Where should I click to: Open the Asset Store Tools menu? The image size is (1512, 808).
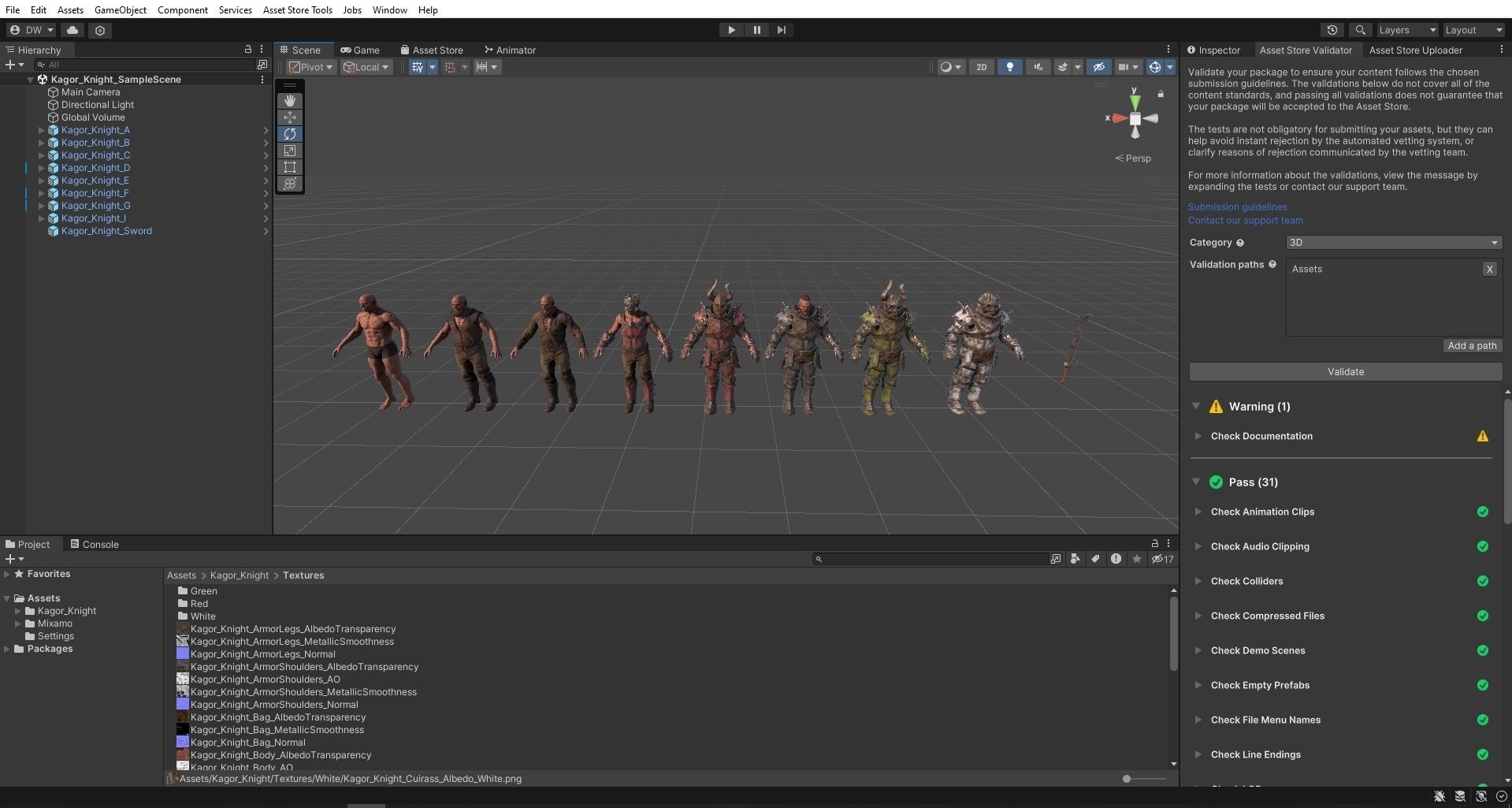pos(298,9)
